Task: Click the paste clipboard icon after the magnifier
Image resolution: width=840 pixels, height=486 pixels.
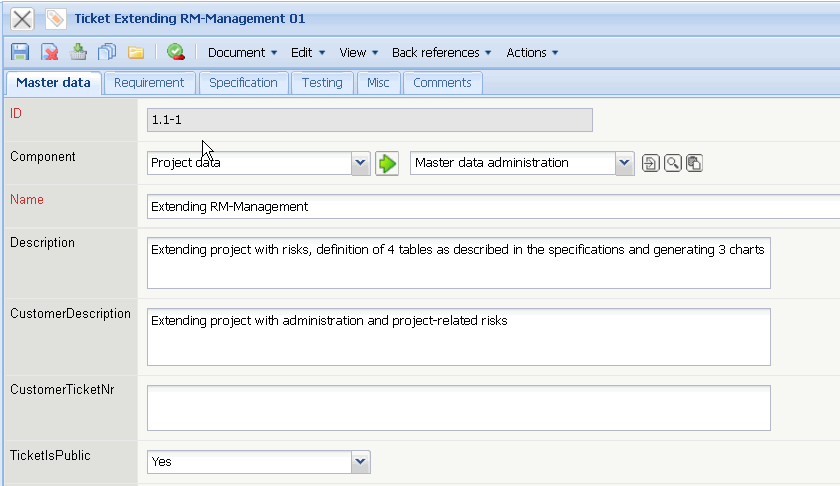Action: [x=694, y=163]
